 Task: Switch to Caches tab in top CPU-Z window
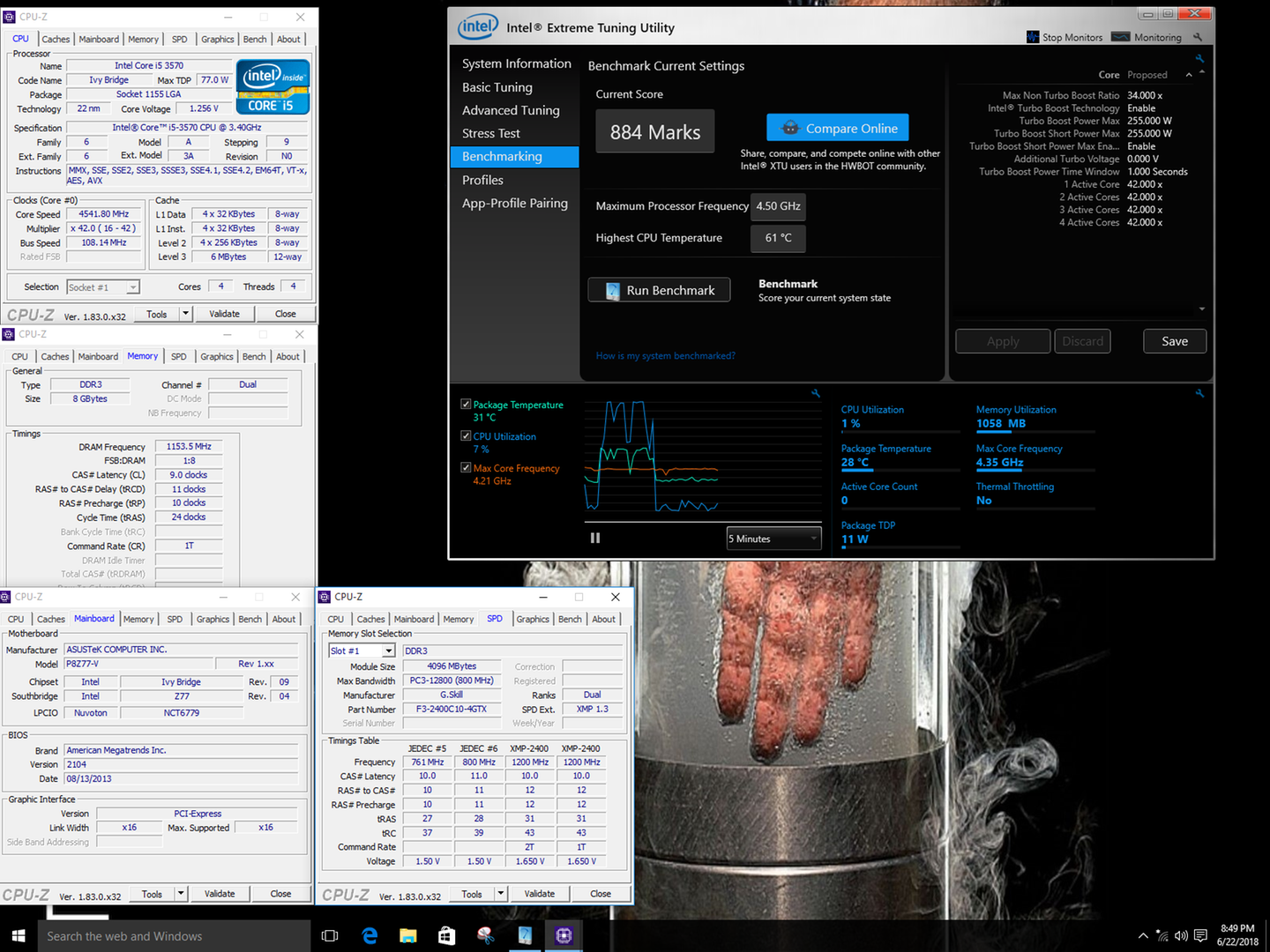(56, 39)
